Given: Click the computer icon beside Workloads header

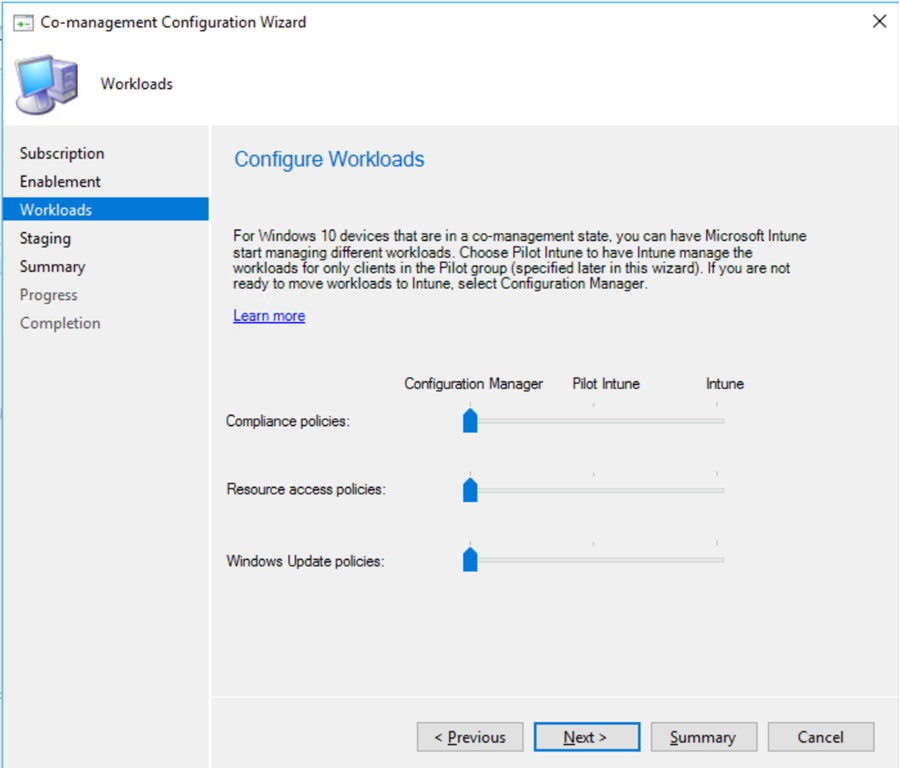Looking at the screenshot, I should pos(46,85).
